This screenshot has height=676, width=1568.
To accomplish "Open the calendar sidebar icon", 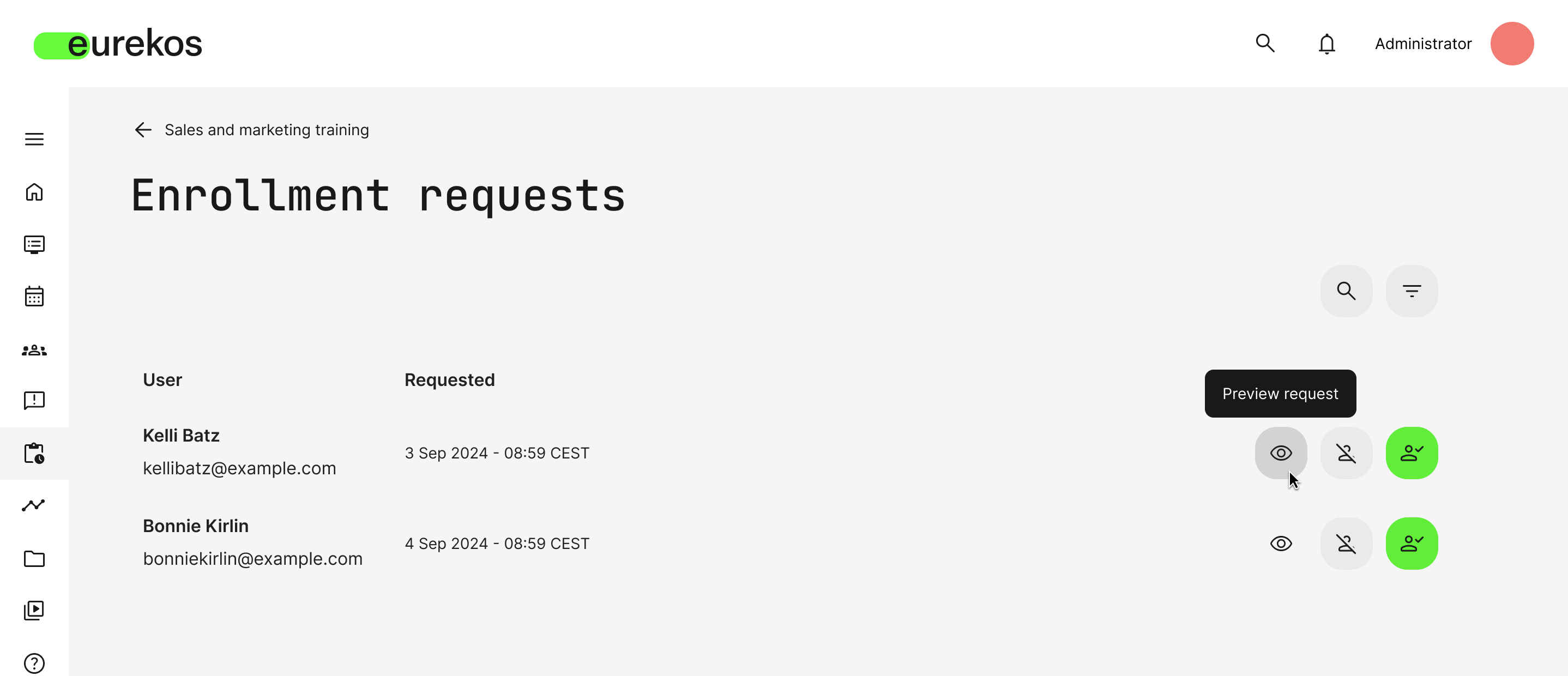I will [34, 297].
